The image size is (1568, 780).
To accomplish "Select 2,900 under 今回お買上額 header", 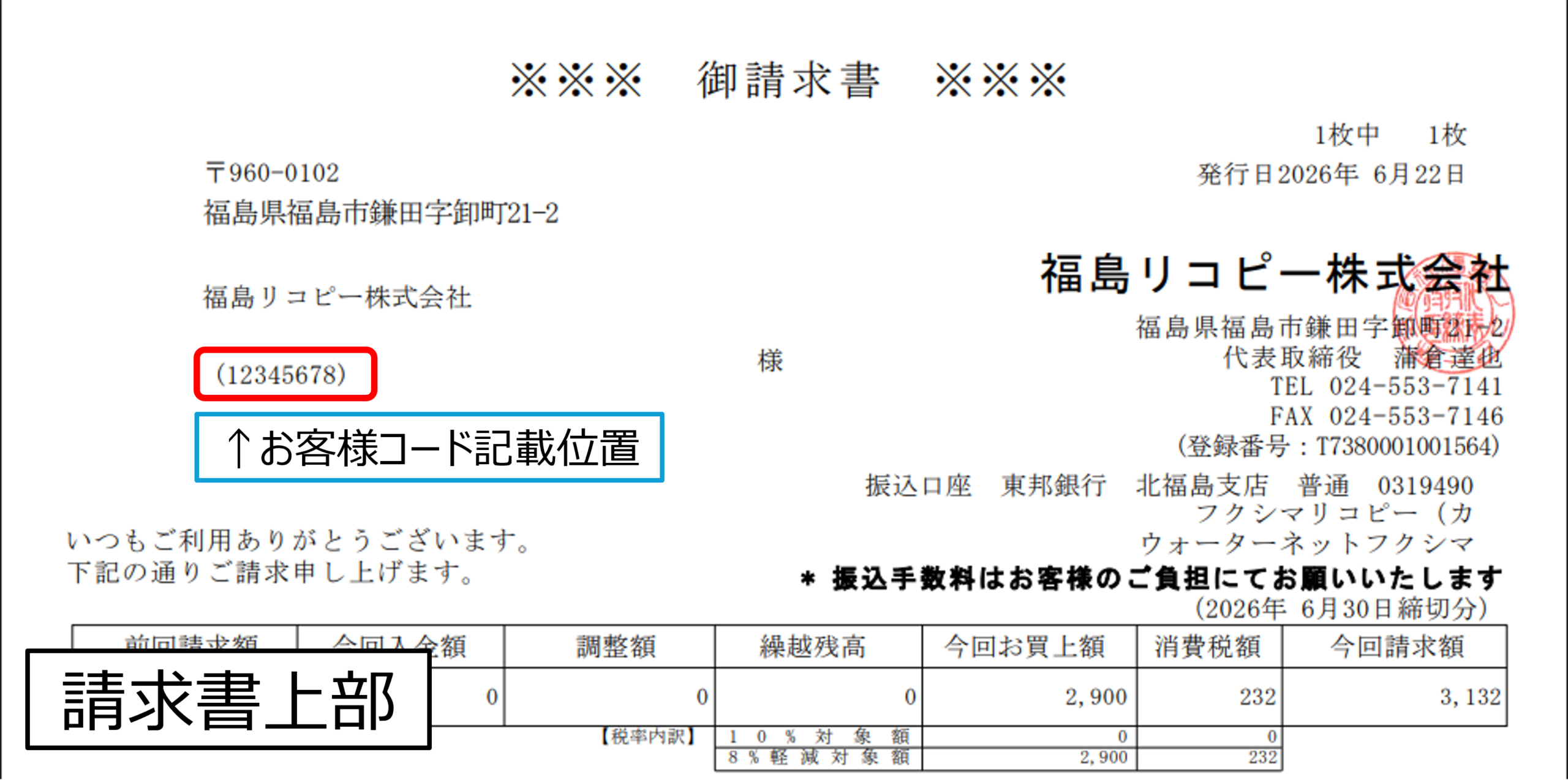I will 1096,697.
